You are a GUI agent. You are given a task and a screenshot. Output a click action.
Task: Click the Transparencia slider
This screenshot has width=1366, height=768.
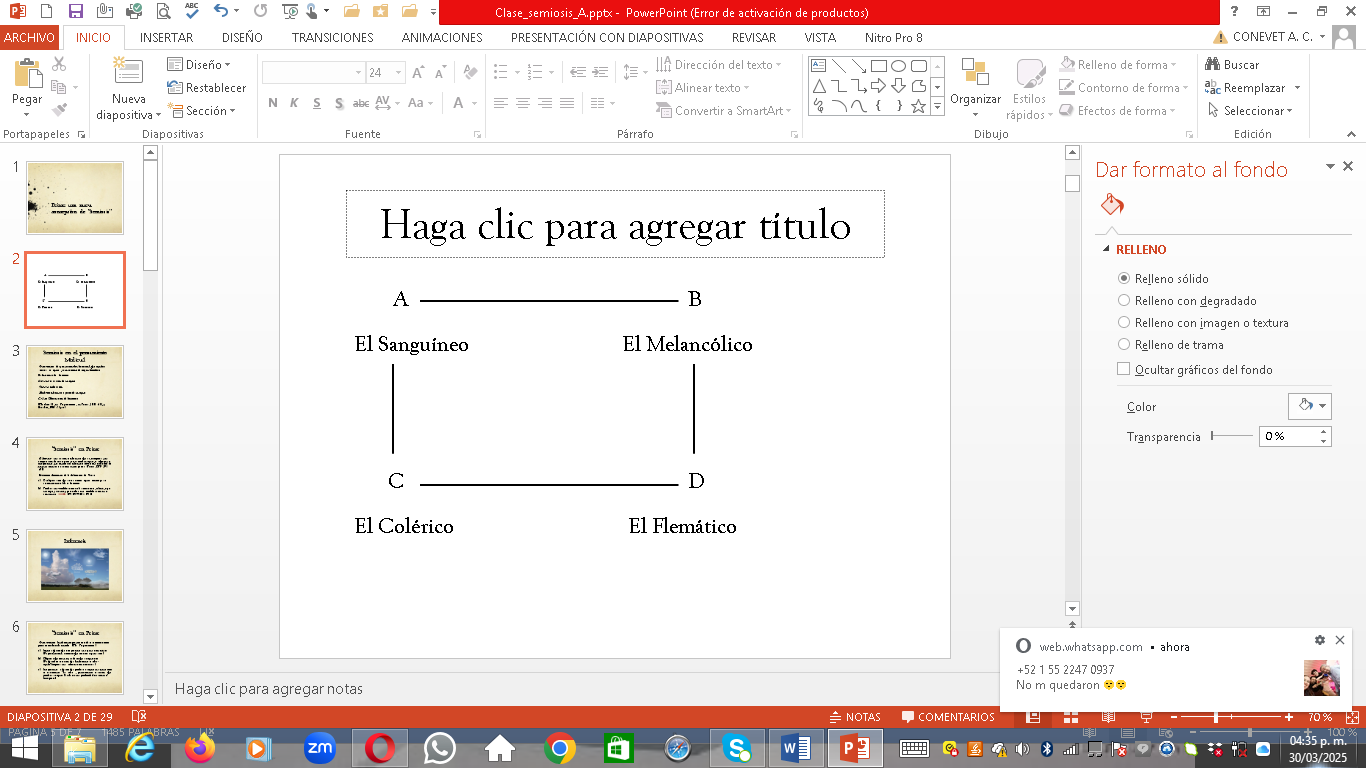coord(1231,436)
